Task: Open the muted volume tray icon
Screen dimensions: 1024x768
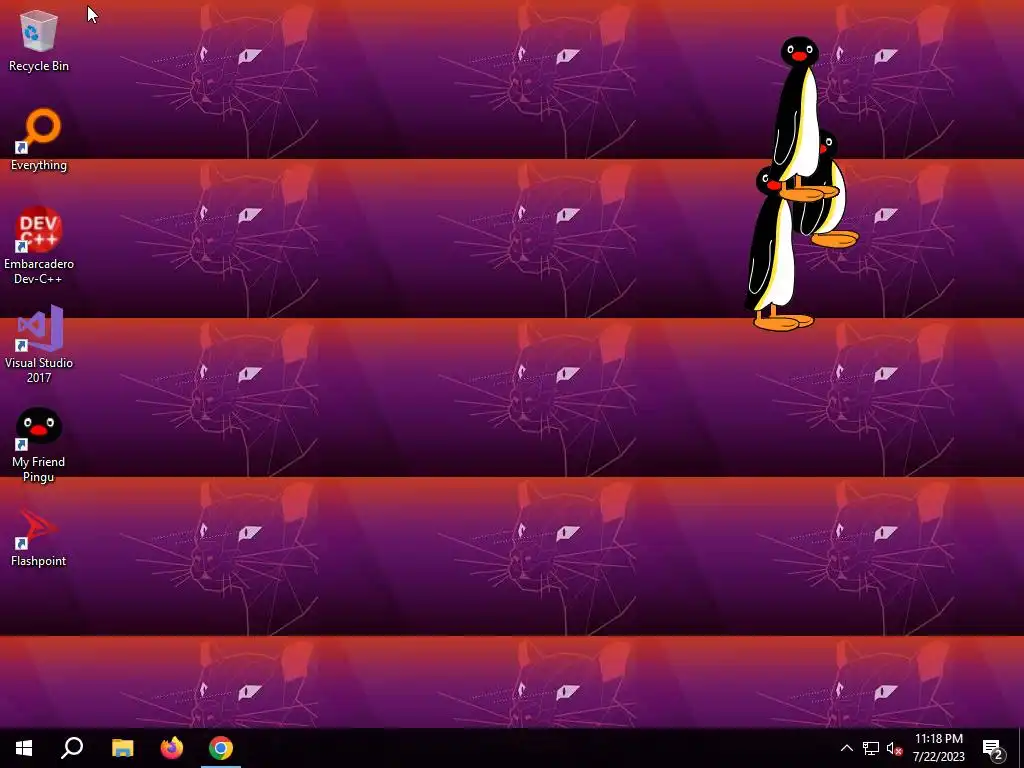Action: [x=894, y=748]
